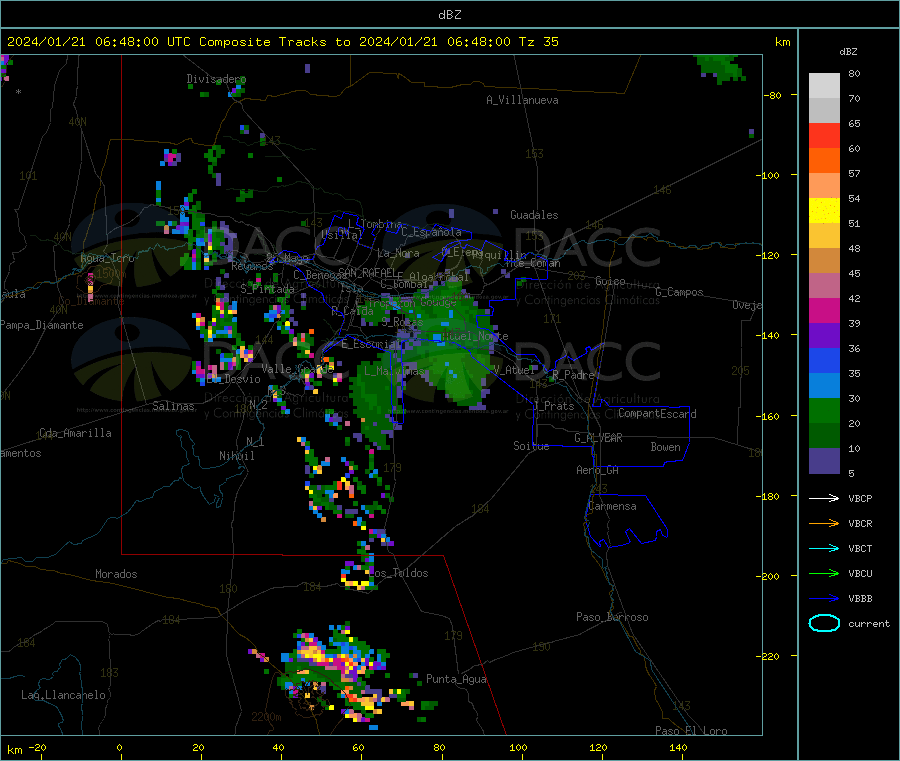Pick the royal blue 35-36 dBZ swatch
The width and height of the screenshot is (900, 761).
824,360
